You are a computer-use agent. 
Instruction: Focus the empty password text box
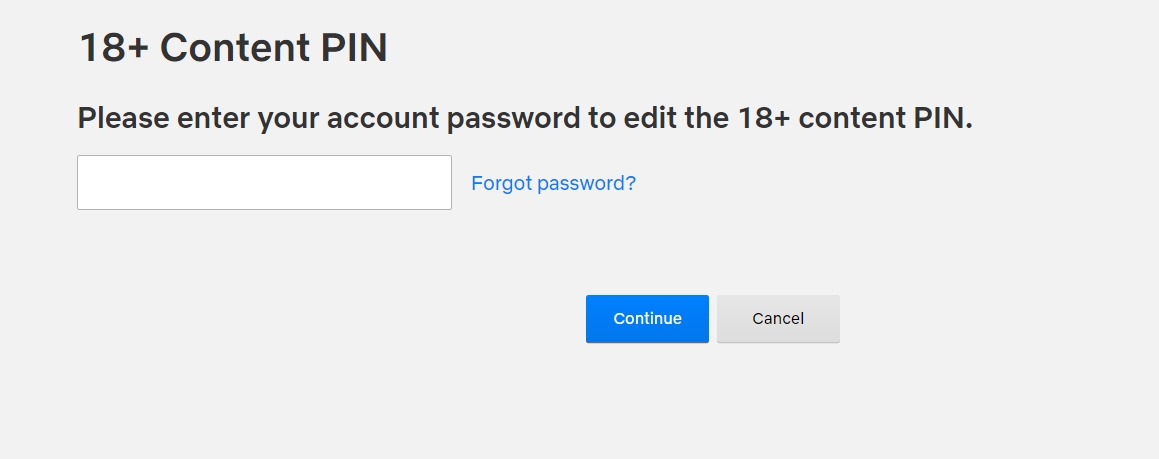pyautogui.click(x=264, y=183)
